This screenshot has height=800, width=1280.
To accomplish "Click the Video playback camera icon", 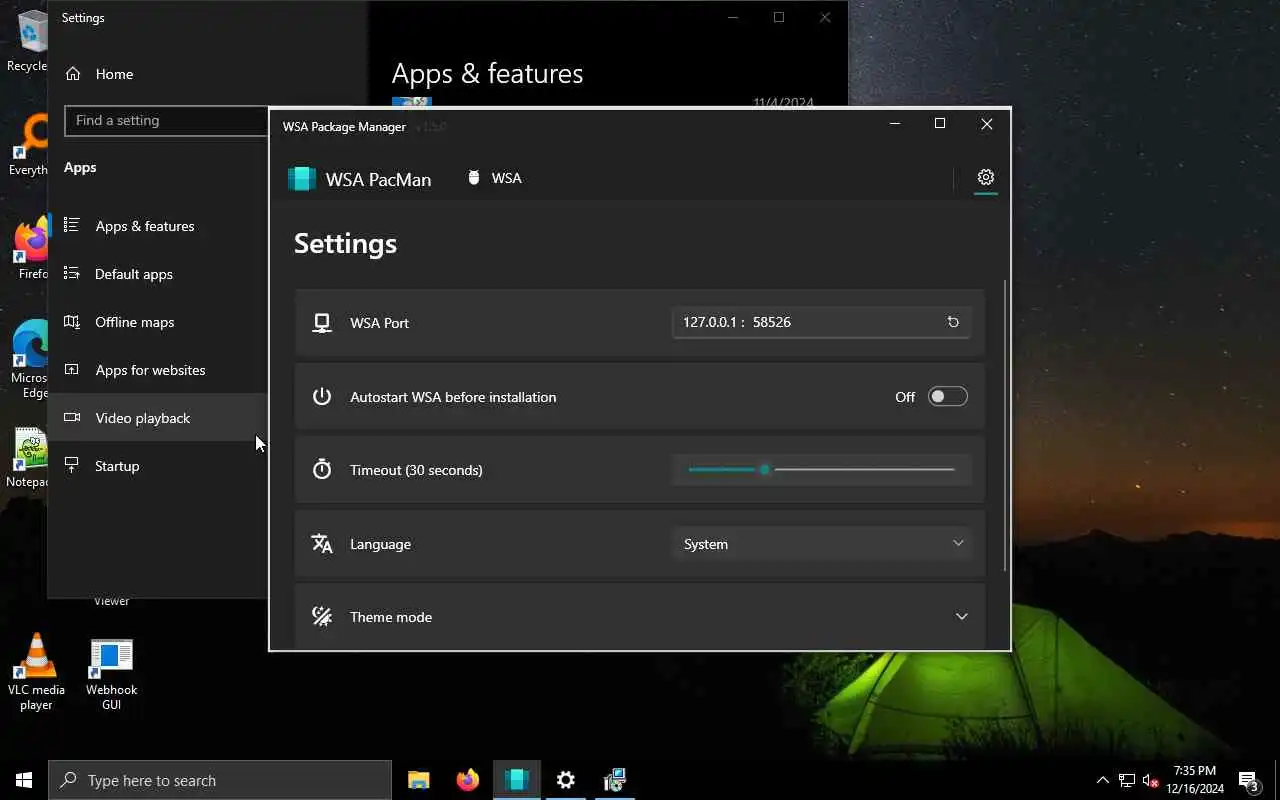I will coord(72,417).
